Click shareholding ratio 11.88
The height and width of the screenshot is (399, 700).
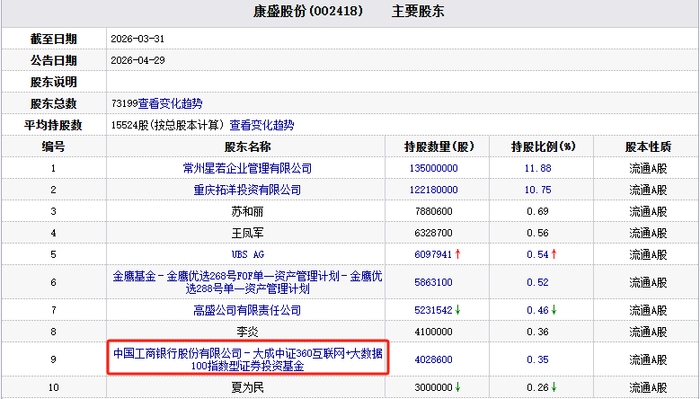[x=538, y=168]
